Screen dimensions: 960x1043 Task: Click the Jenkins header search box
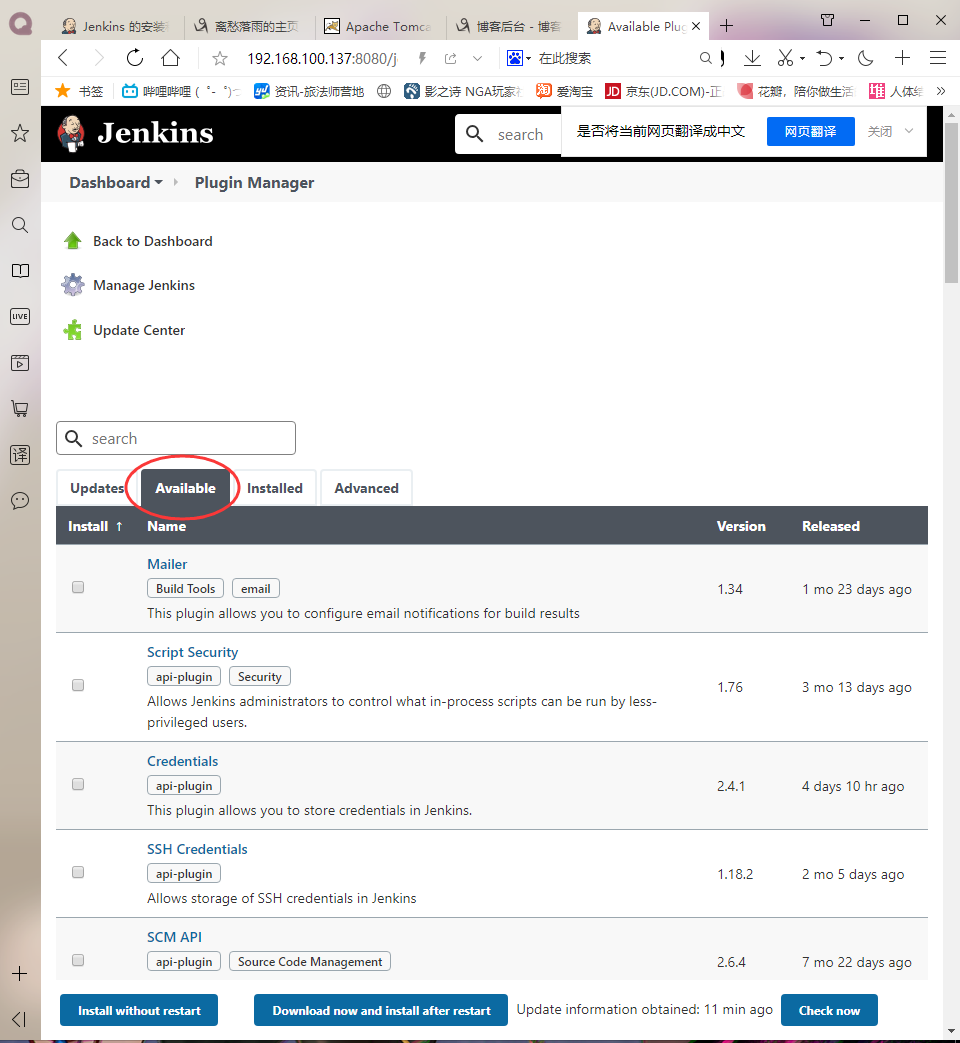[509, 134]
